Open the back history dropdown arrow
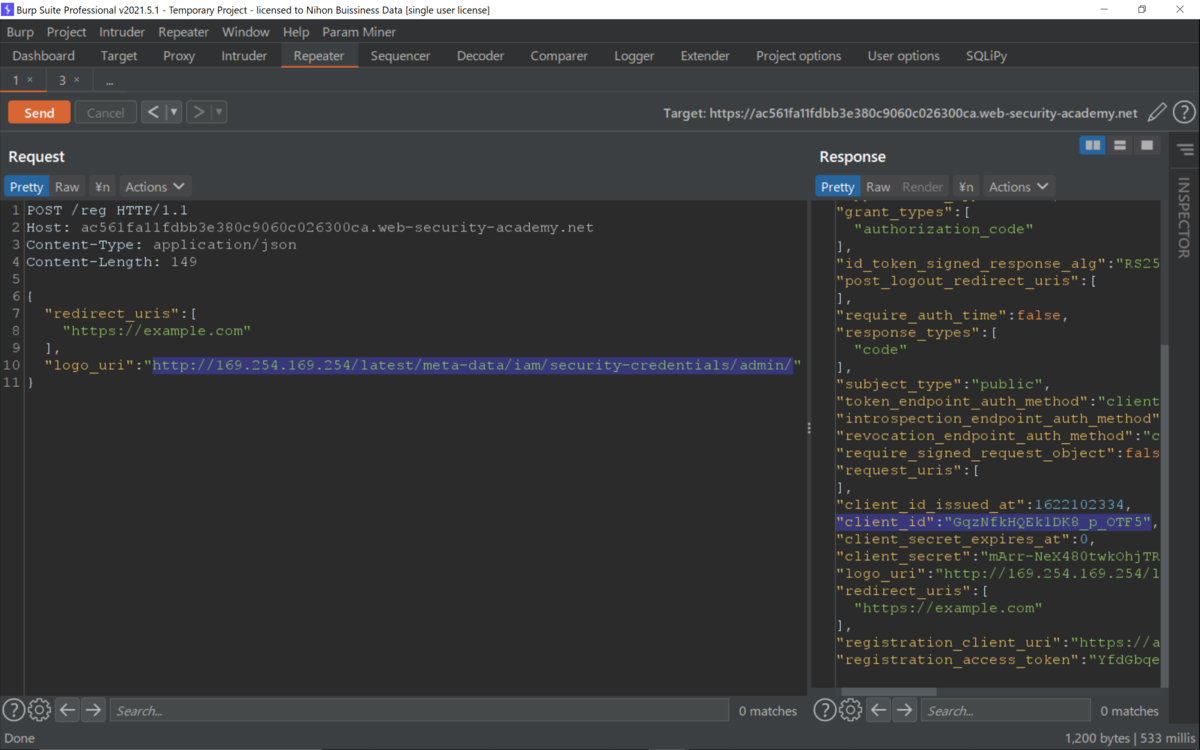Viewport: 1200px width, 750px height. (174, 112)
